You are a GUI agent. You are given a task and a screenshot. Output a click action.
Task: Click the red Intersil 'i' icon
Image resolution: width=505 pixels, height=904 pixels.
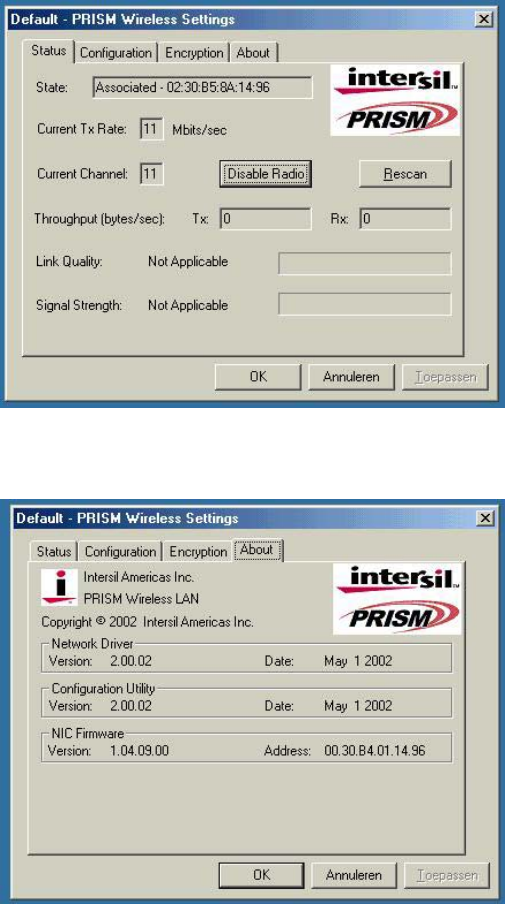coord(59,586)
